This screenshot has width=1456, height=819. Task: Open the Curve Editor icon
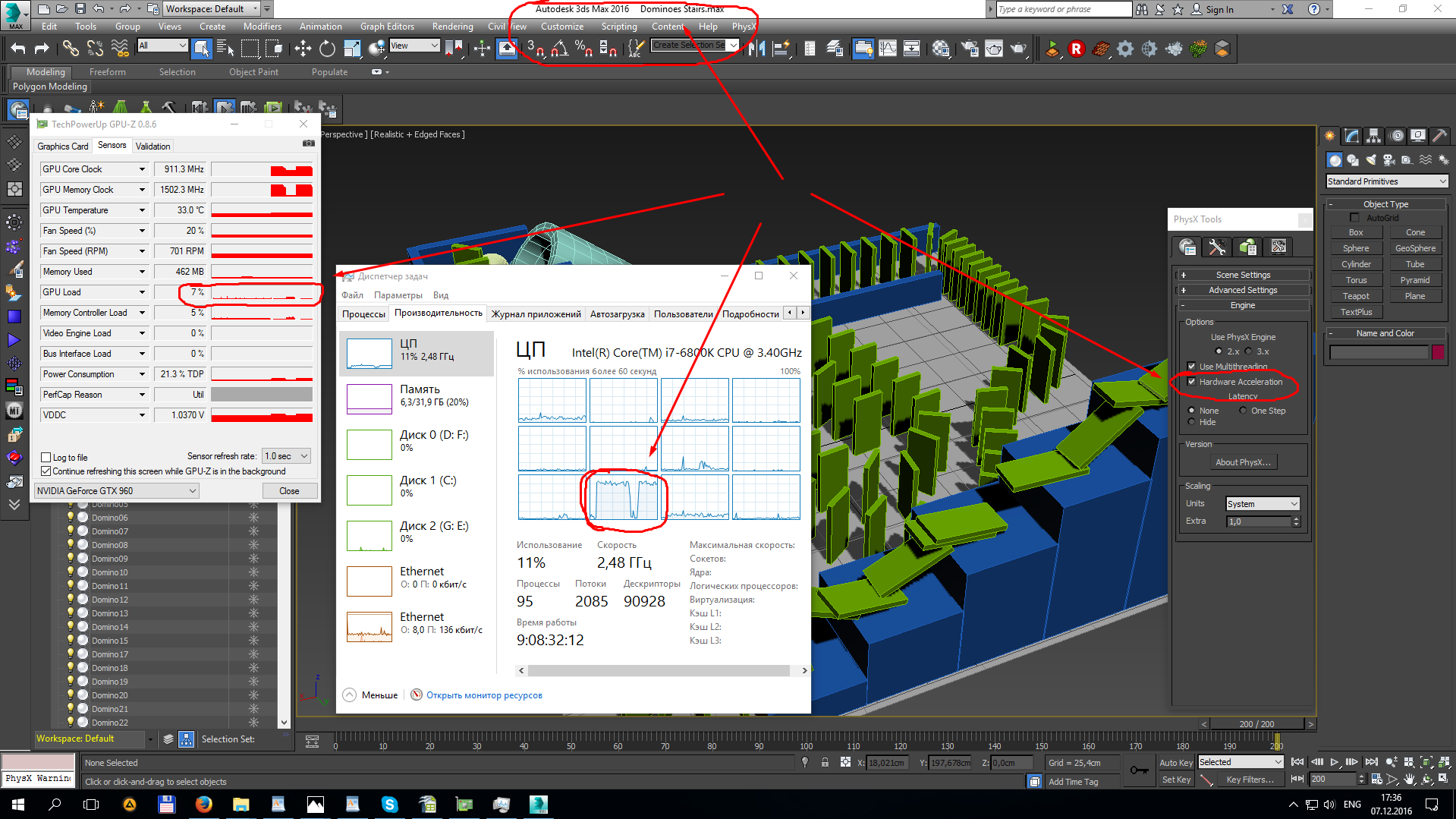[887, 49]
